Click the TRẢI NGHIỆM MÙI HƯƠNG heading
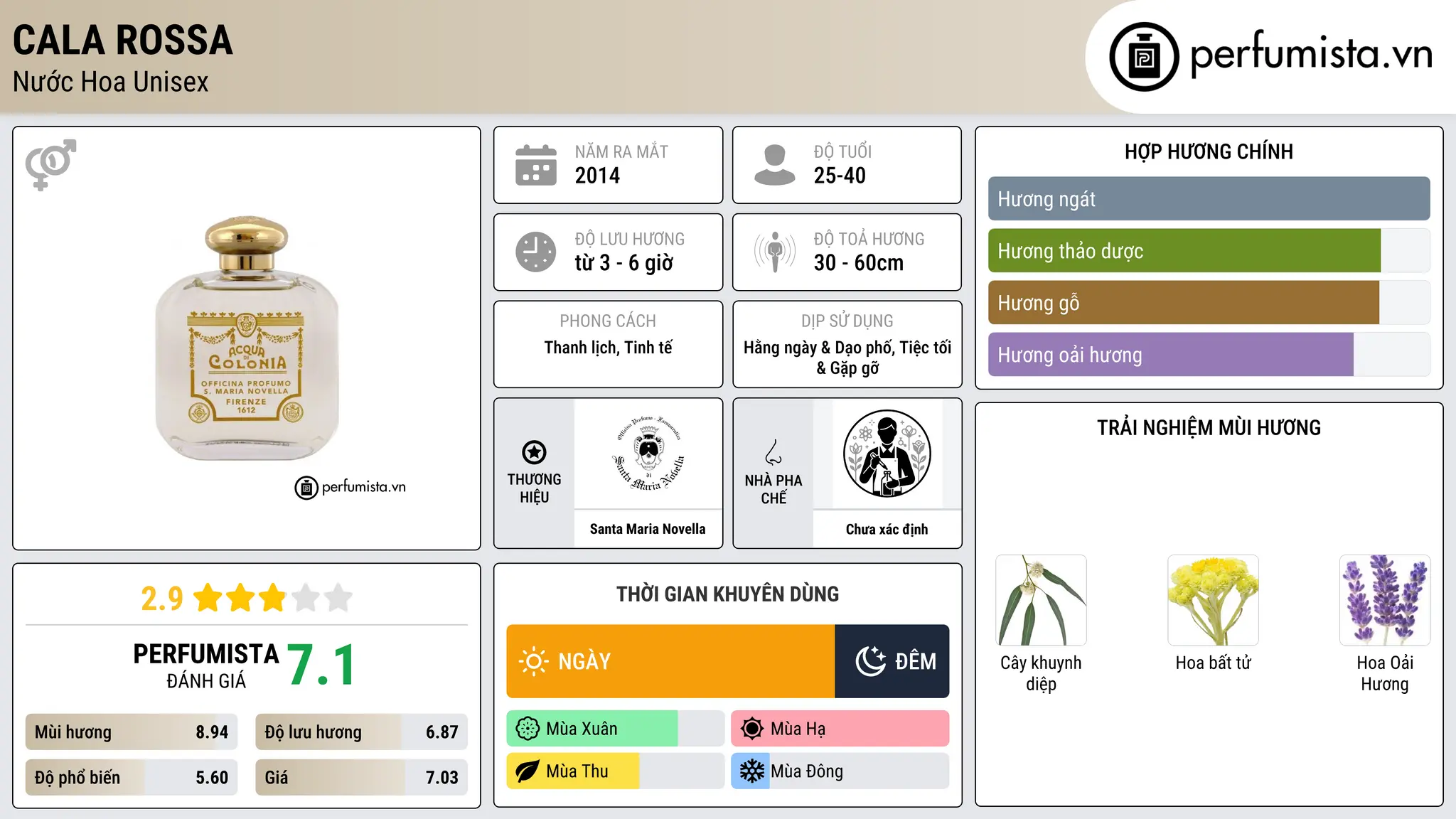This screenshot has height=819, width=1456. pos(1209,428)
